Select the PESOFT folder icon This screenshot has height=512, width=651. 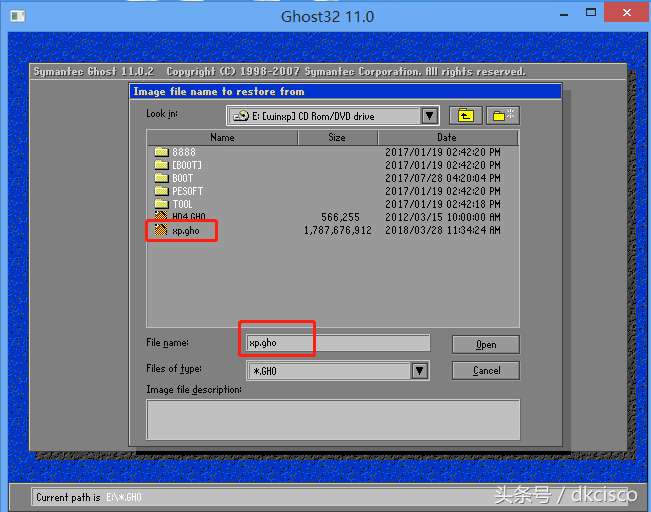click(x=162, y=191)
